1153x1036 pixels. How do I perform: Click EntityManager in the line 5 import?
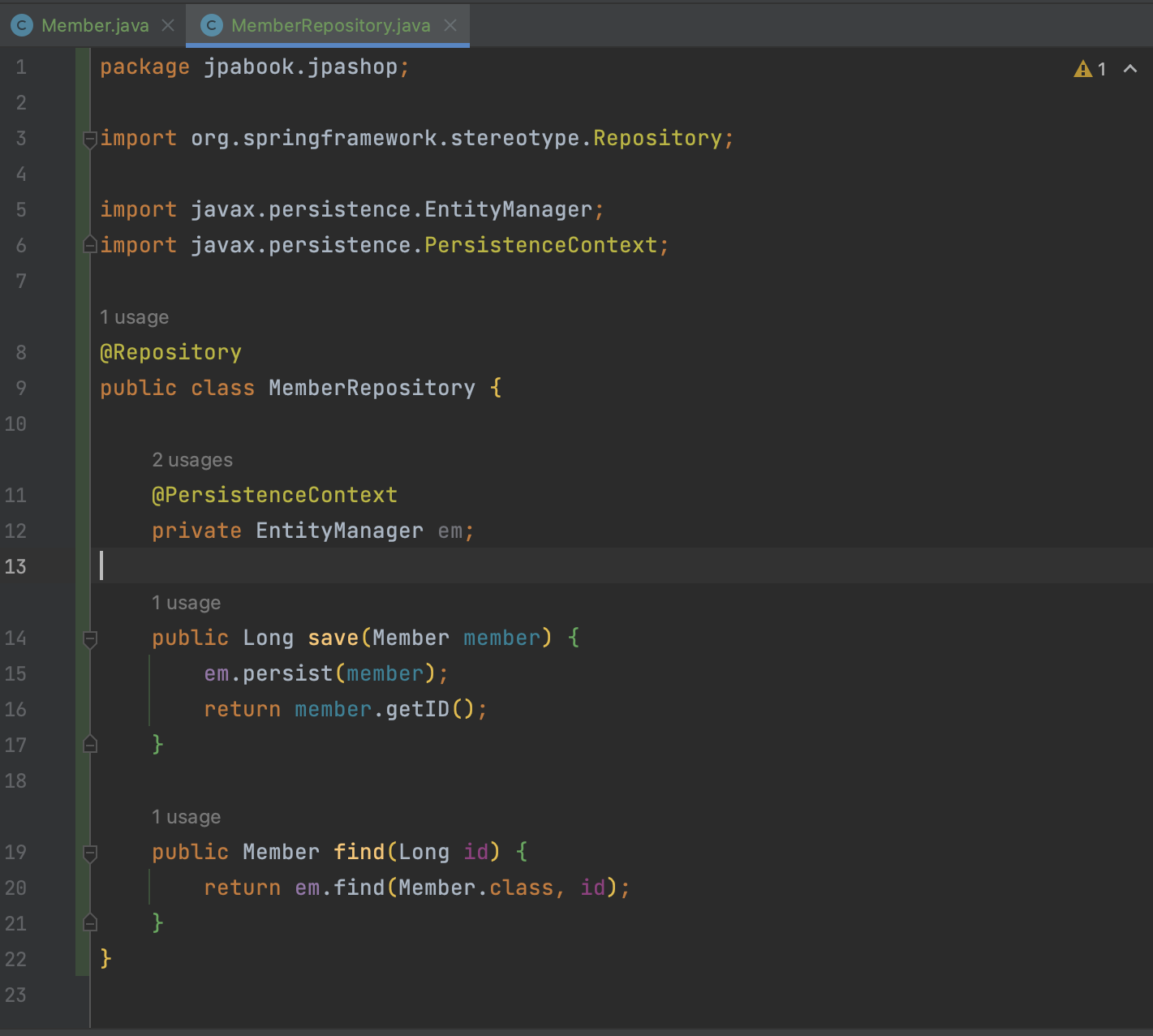click(x=508, y=209)
